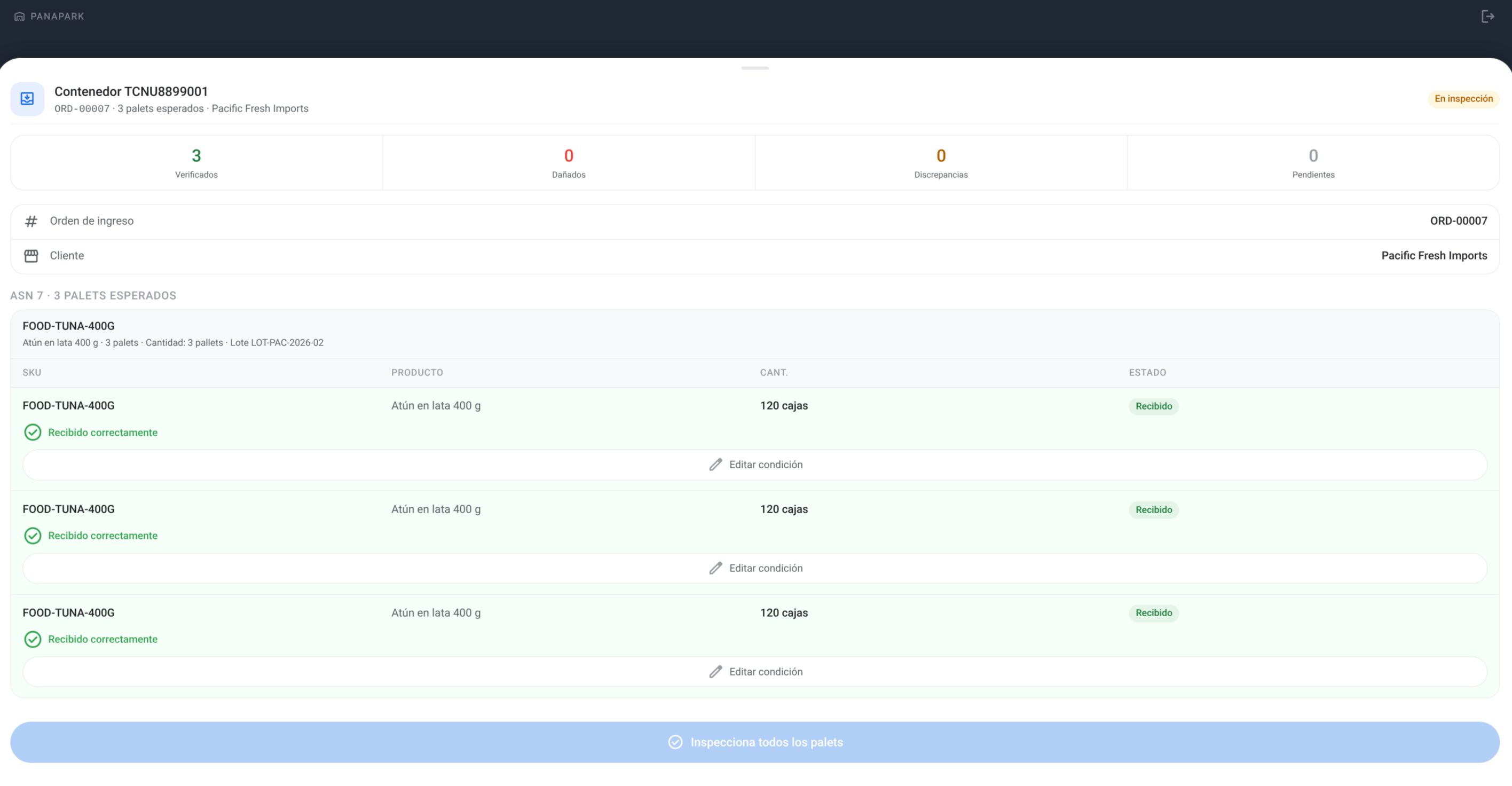Click the second Recibido correctamente check icon
The image size is (1512, 786).
[x=33, y=536]
